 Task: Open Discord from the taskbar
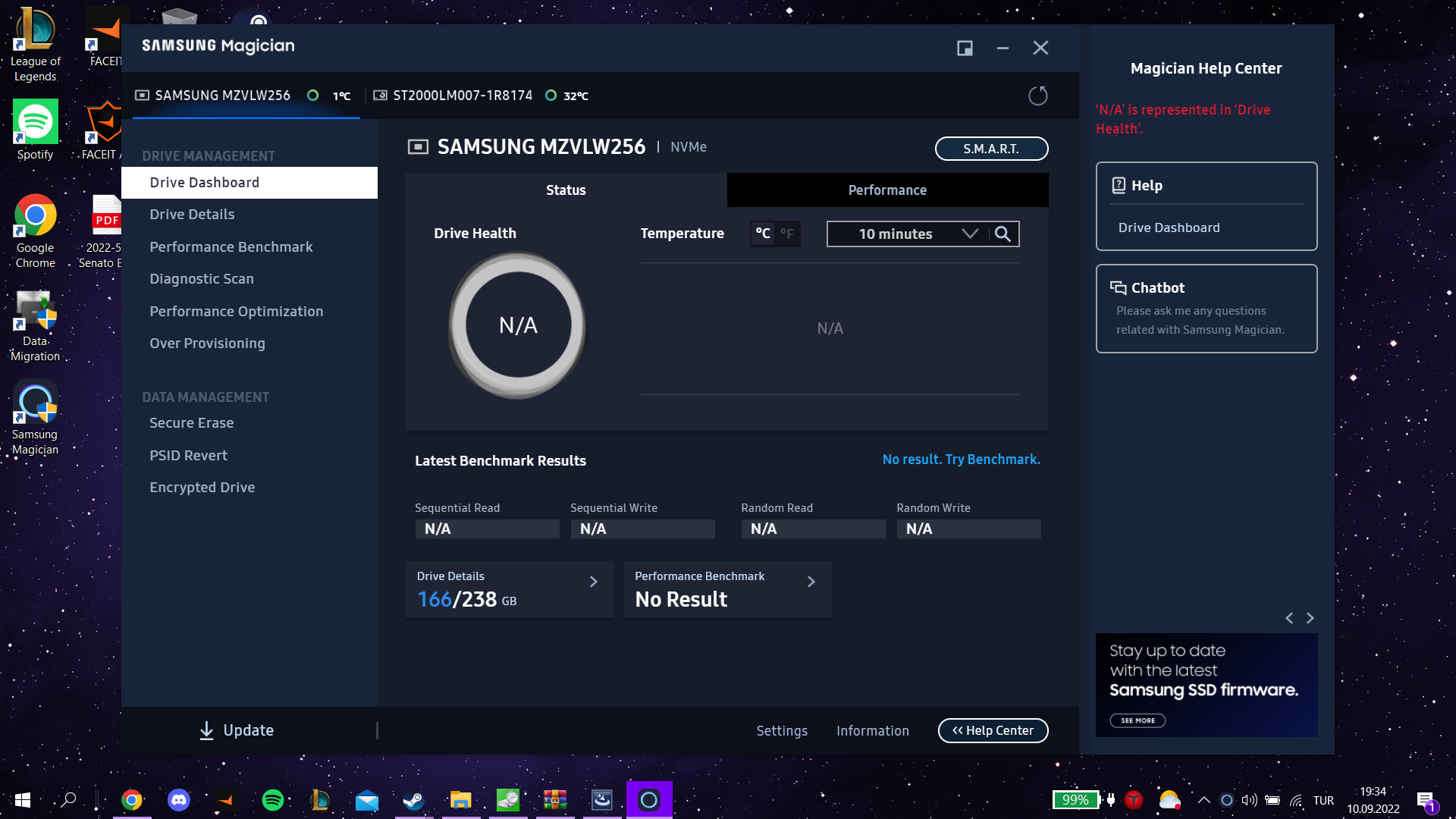(x=179, y=800)
